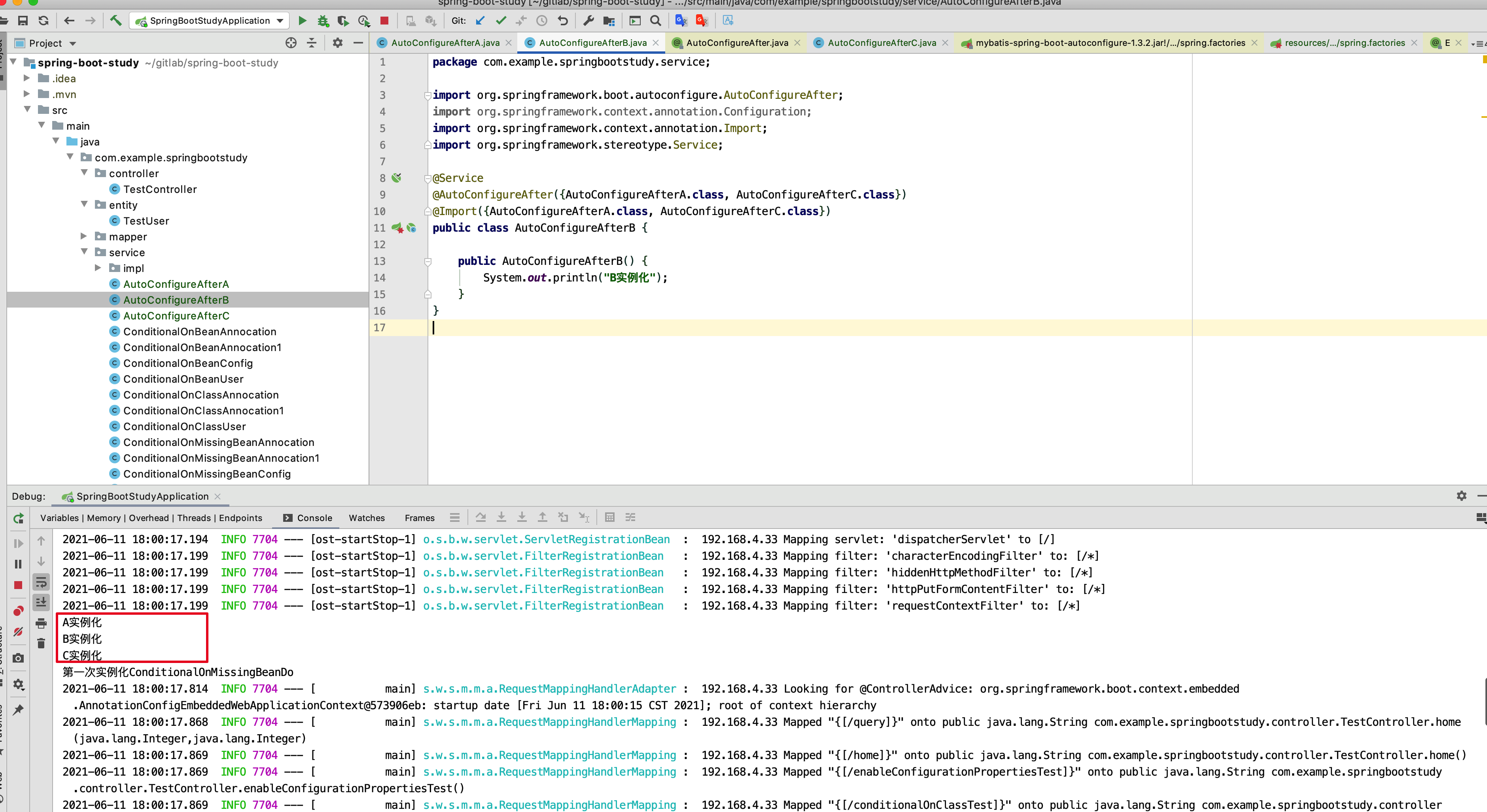Image resolution: width=1487 pixels, height=812 pixels.
Task: Print console output via the printer icon
Action: coord(41,623)
